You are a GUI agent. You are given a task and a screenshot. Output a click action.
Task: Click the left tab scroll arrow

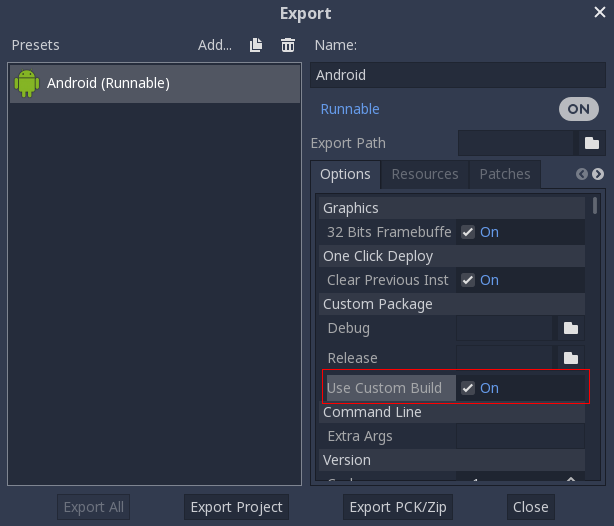pos(581,174)
